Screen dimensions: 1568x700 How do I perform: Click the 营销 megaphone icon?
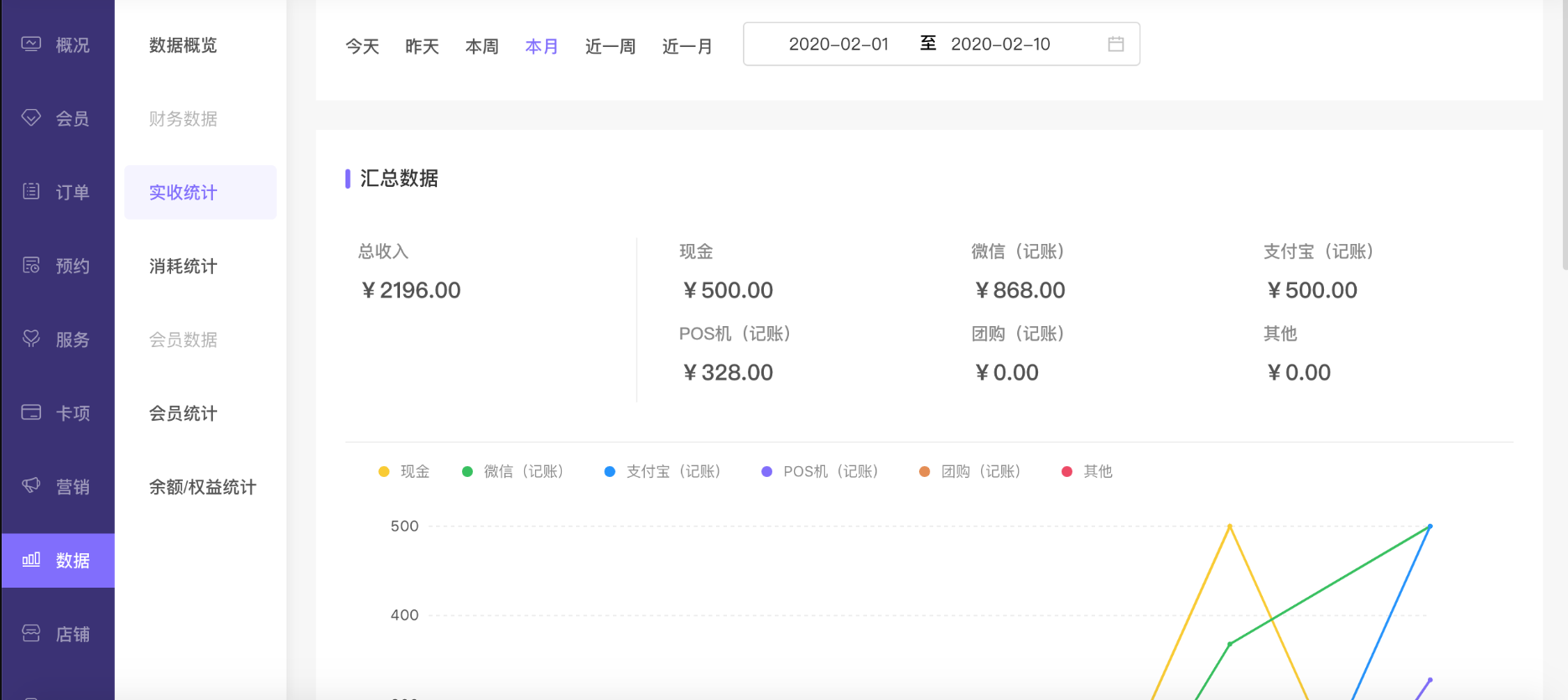click(31, 486)
